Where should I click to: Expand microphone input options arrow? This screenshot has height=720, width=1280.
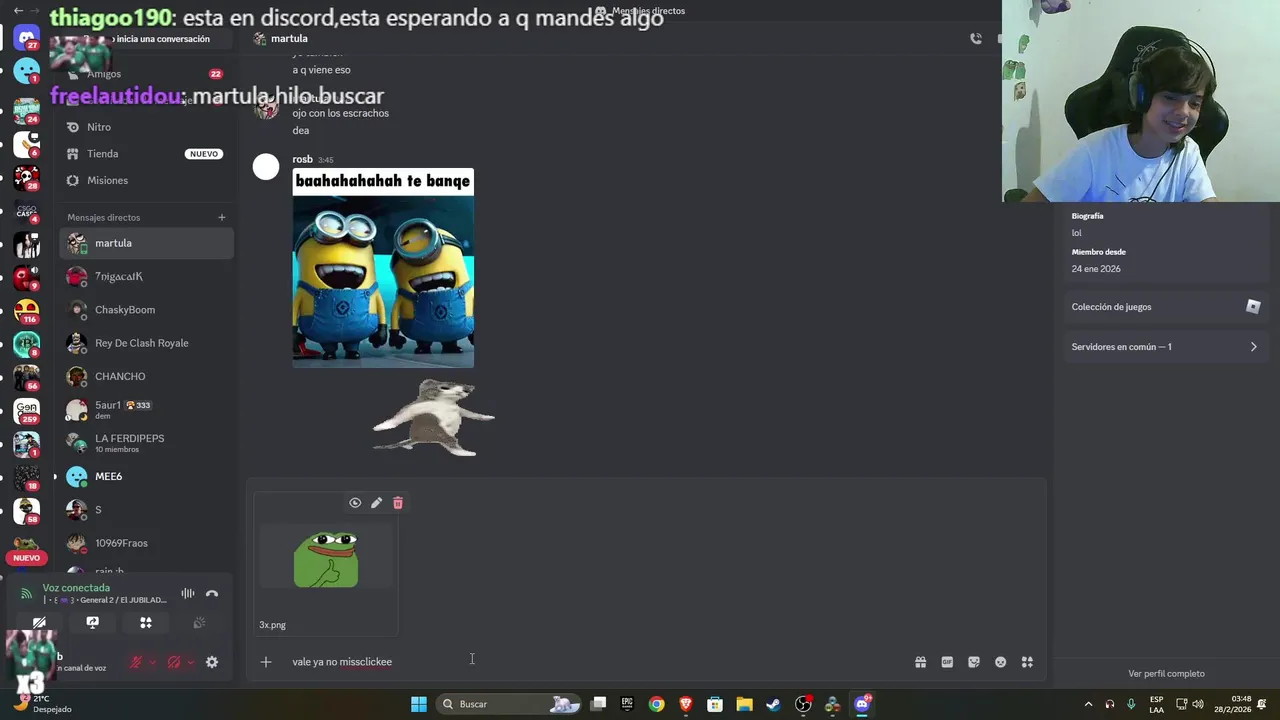click(152, 662)
